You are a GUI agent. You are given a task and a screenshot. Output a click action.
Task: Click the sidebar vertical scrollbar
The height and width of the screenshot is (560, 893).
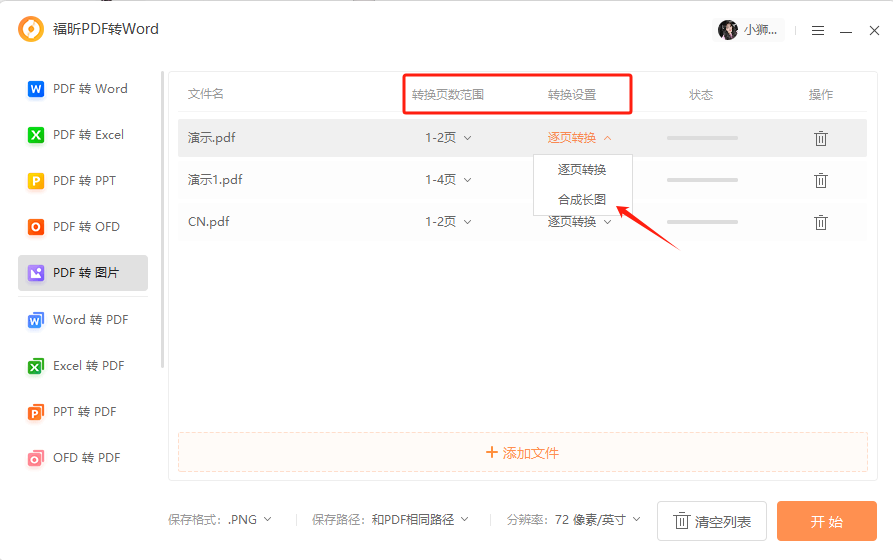(x=162, y=219)
